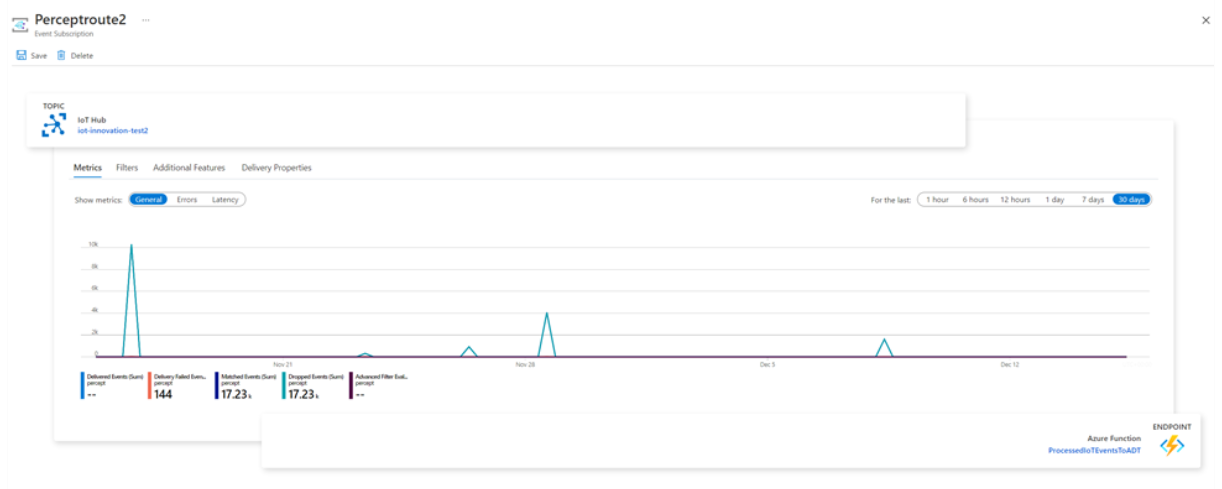Select the General metrics option
Viewport: 1222px width, 489px height.
149,200
